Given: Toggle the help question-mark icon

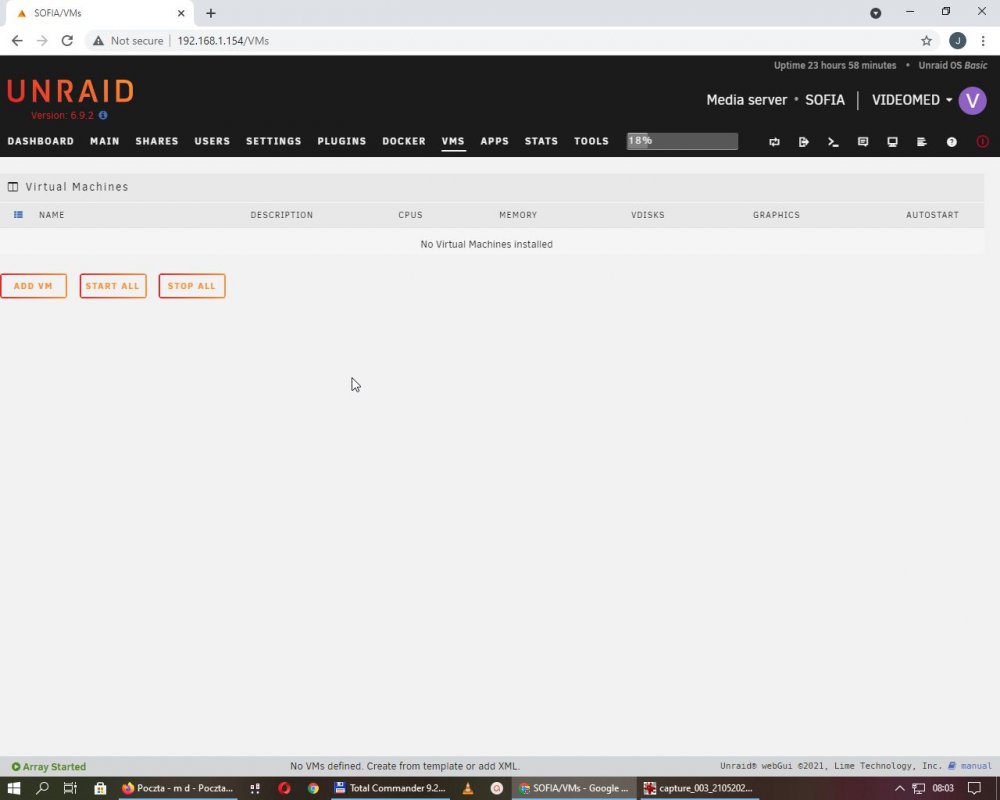Looking at the screenshot, I should [x=952, y=142].
